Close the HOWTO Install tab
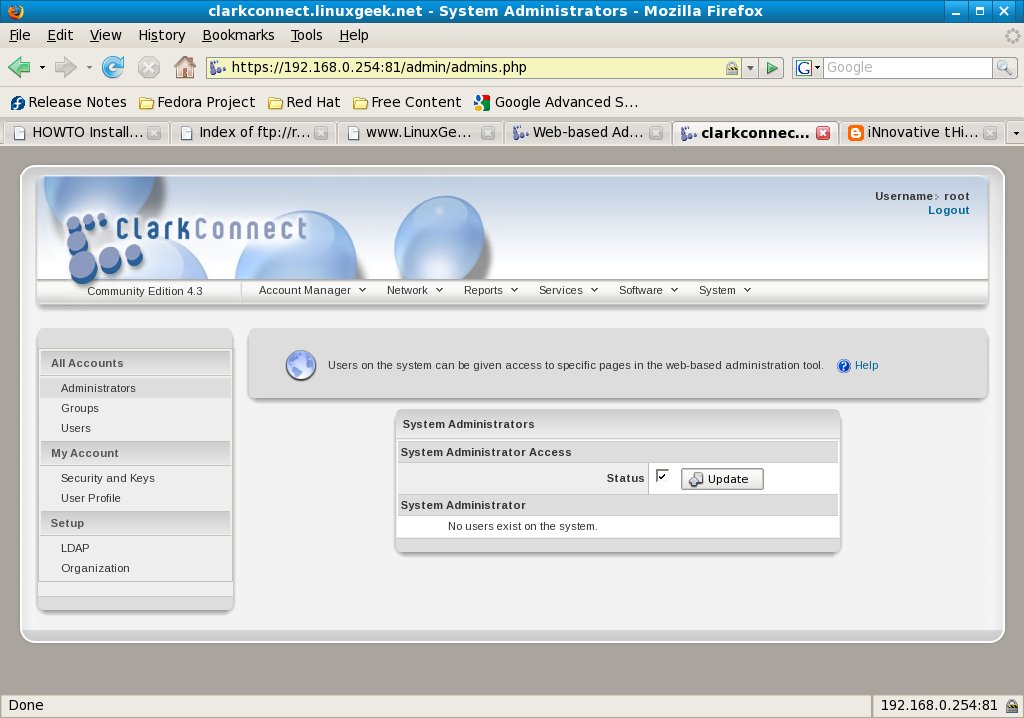 tap(154, 133)
